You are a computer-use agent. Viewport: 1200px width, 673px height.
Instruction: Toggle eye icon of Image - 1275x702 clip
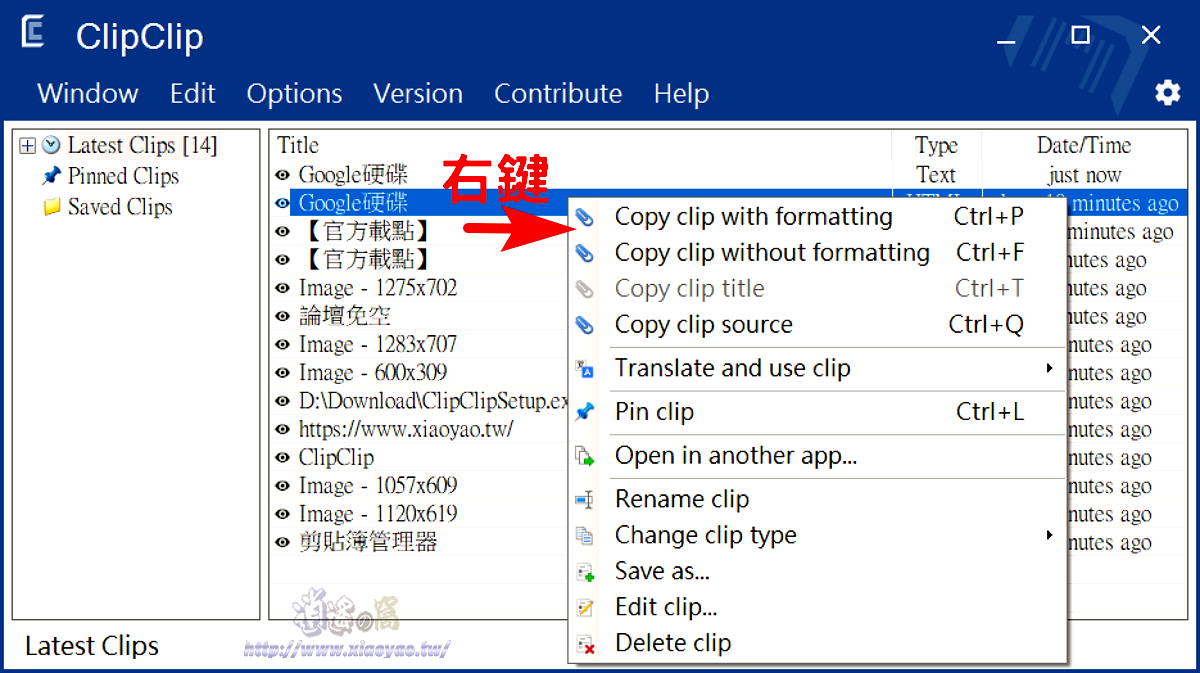click(x=282, y=289)
